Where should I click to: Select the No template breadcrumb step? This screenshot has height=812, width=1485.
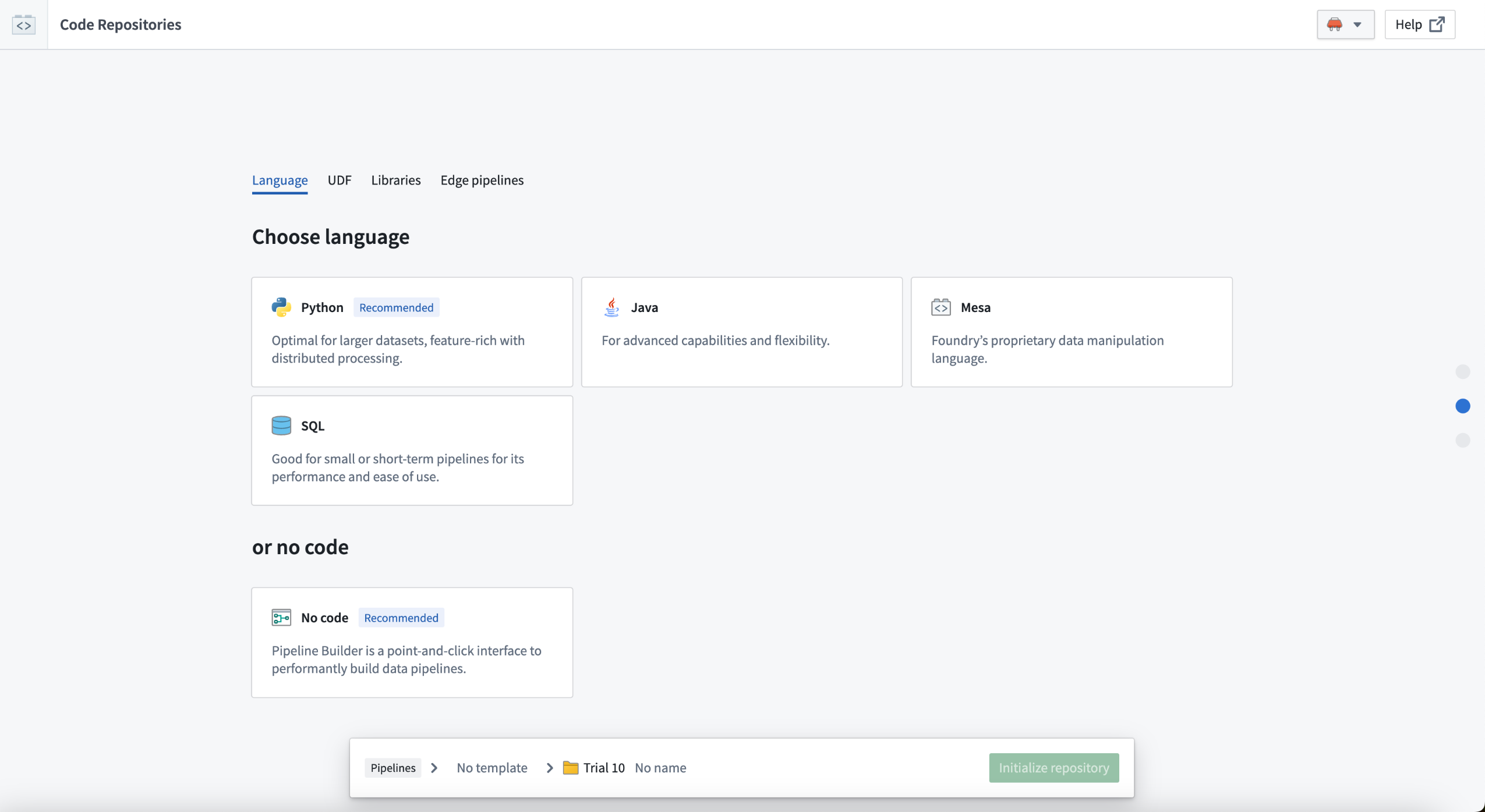(492, 768)
